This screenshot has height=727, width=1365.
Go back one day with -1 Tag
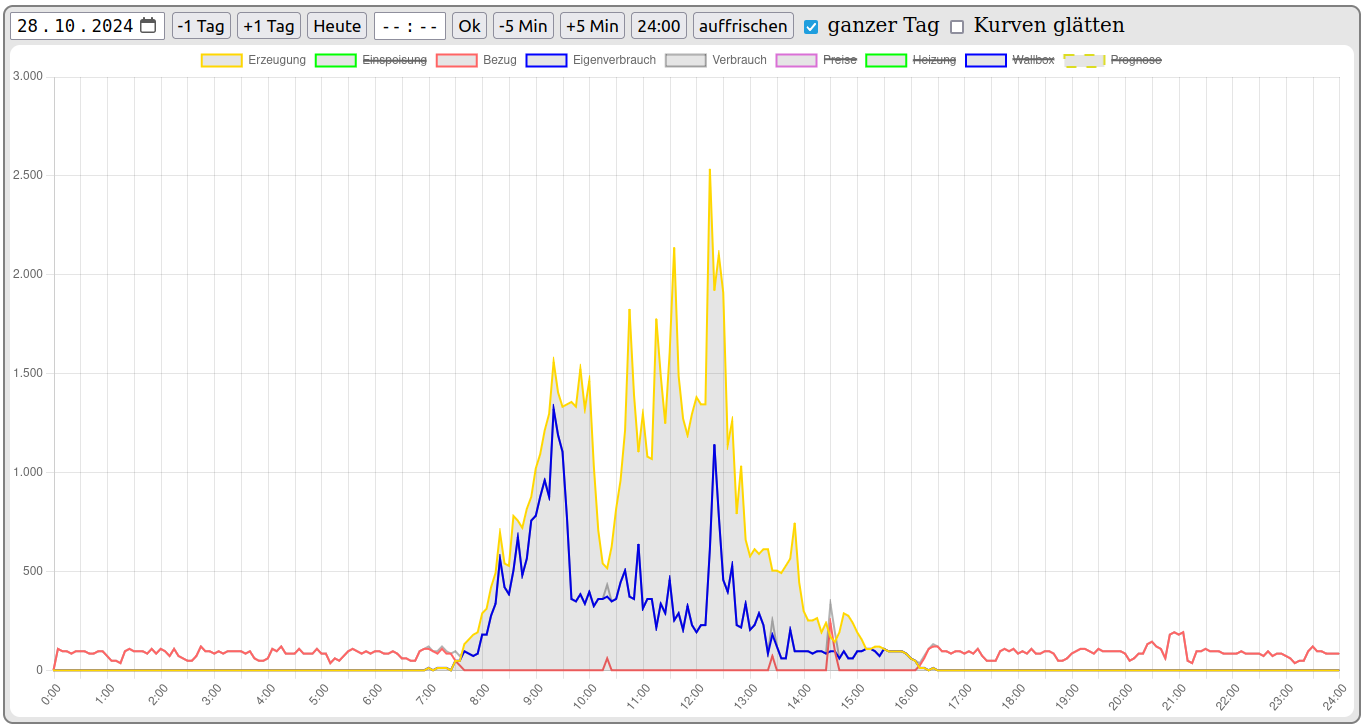pos(201,26)
